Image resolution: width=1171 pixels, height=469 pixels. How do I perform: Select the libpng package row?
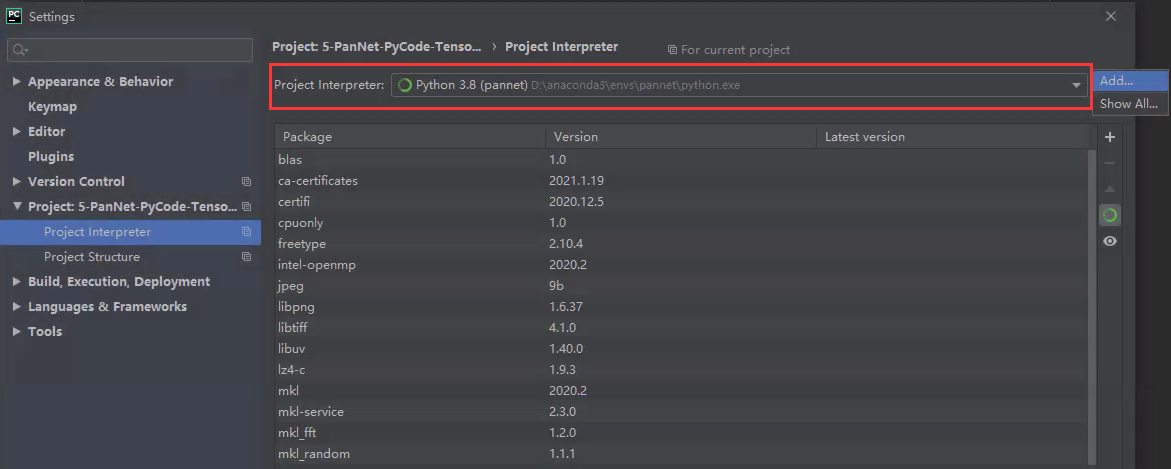[x=683, y=306]
